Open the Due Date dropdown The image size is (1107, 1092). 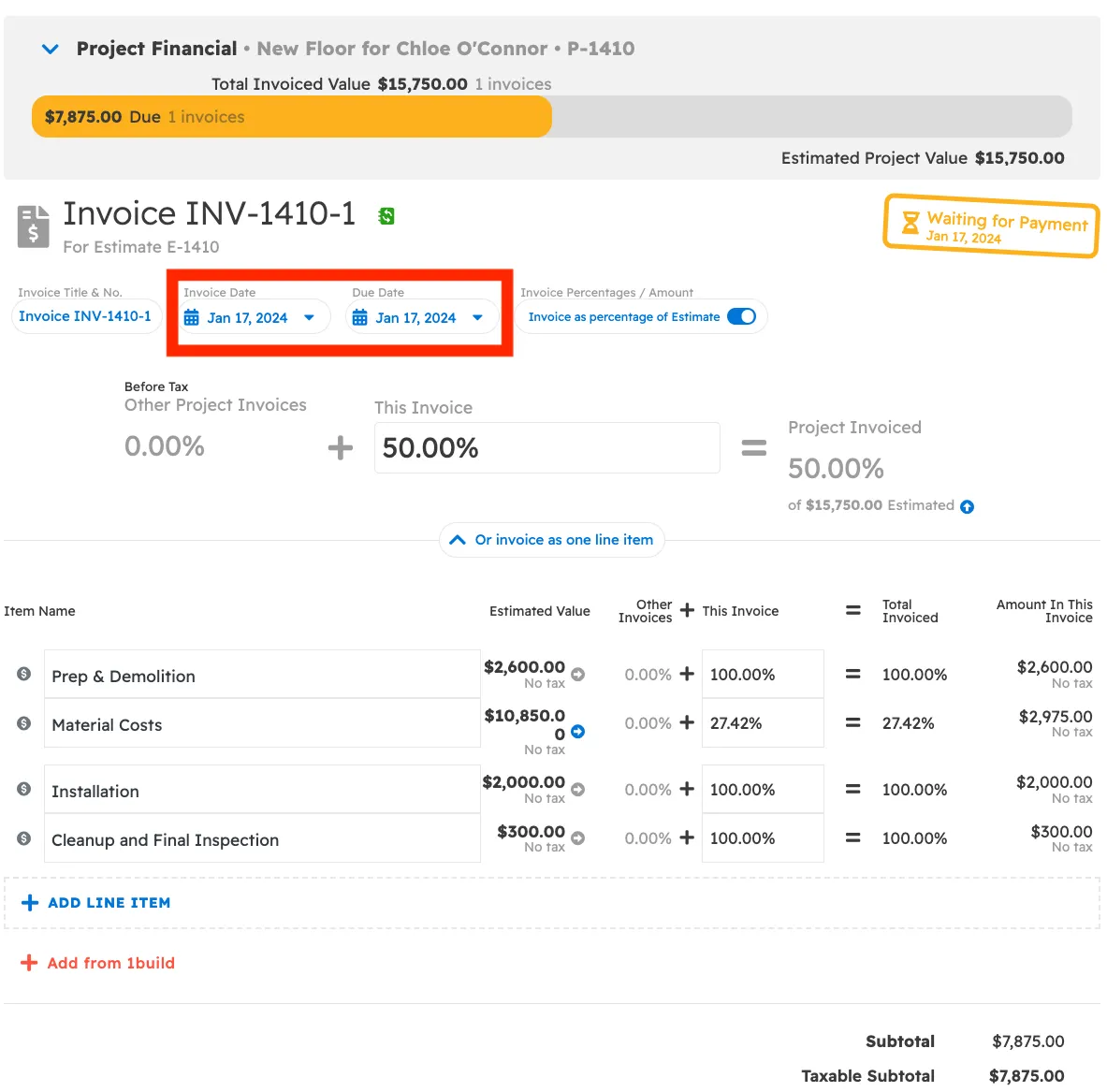click(x=476, y=317)
